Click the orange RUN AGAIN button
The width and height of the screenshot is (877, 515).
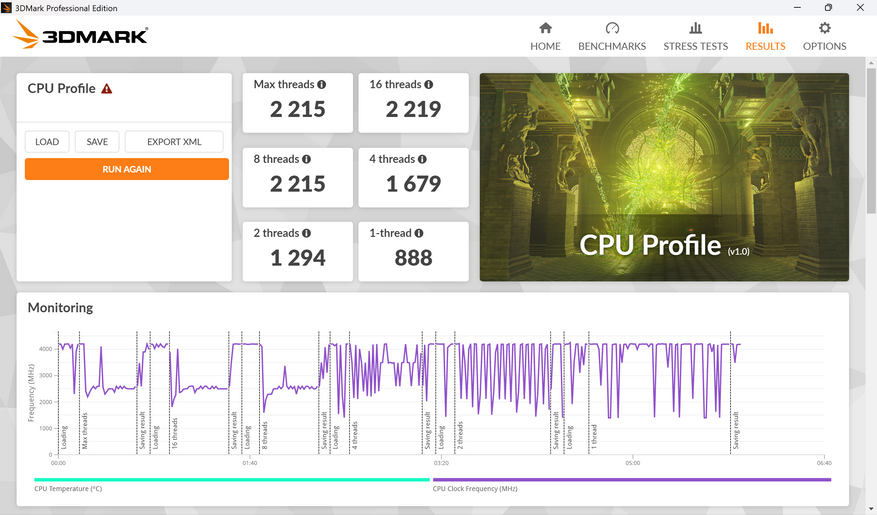(127, 169)
